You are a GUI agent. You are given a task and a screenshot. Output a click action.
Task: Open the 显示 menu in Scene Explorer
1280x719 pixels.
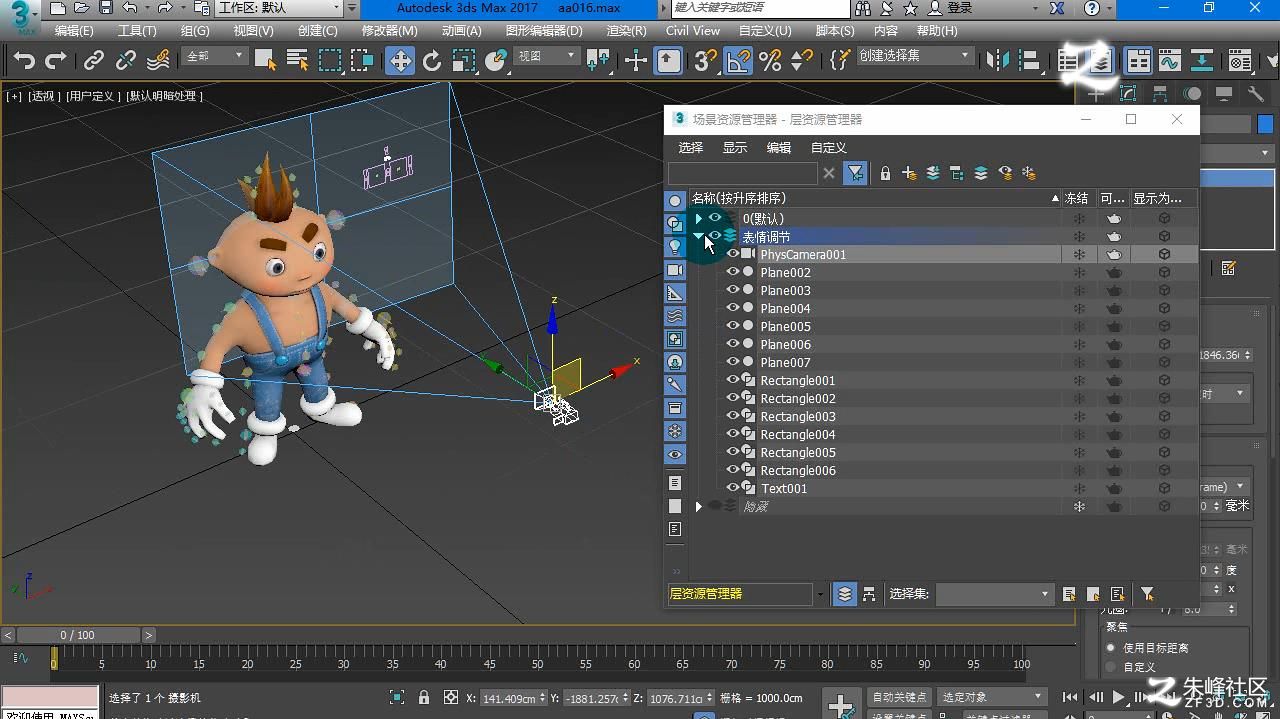pyautogui.click(x=735, y=147)
